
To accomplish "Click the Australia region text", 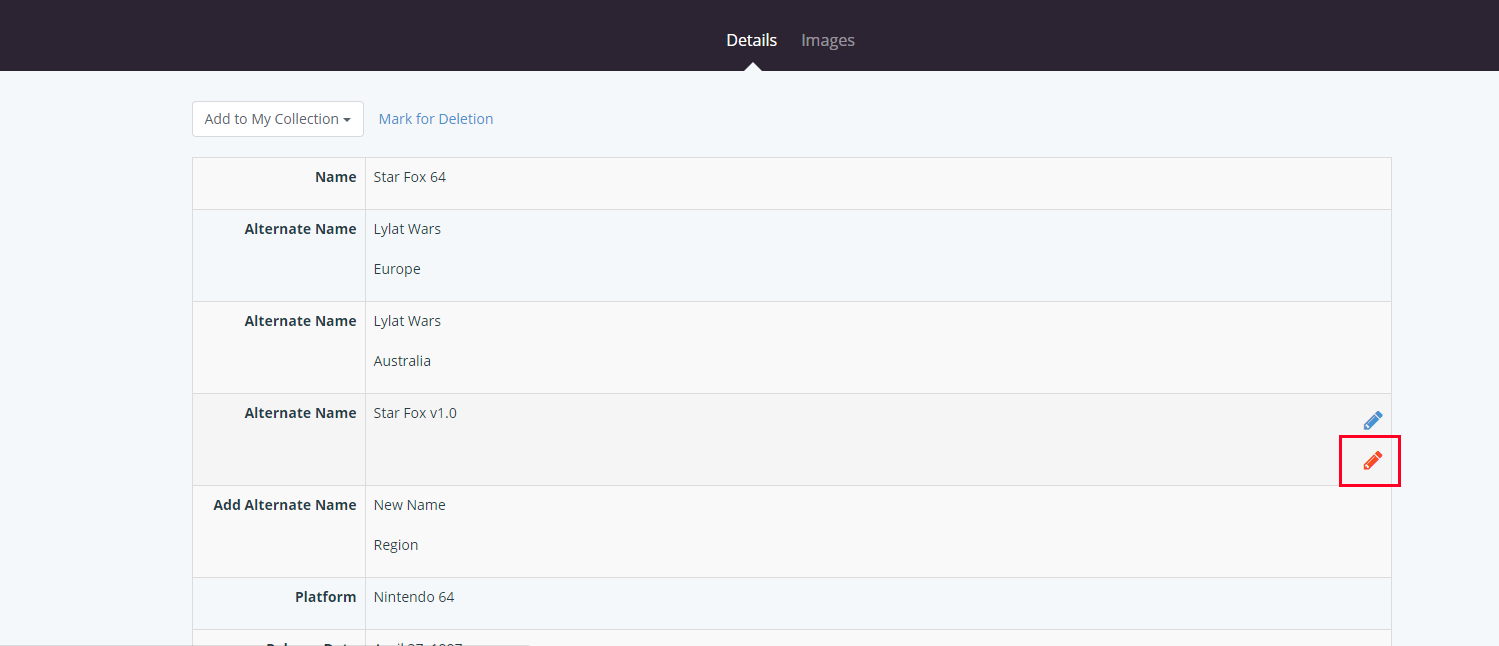I will pos(402,361).
